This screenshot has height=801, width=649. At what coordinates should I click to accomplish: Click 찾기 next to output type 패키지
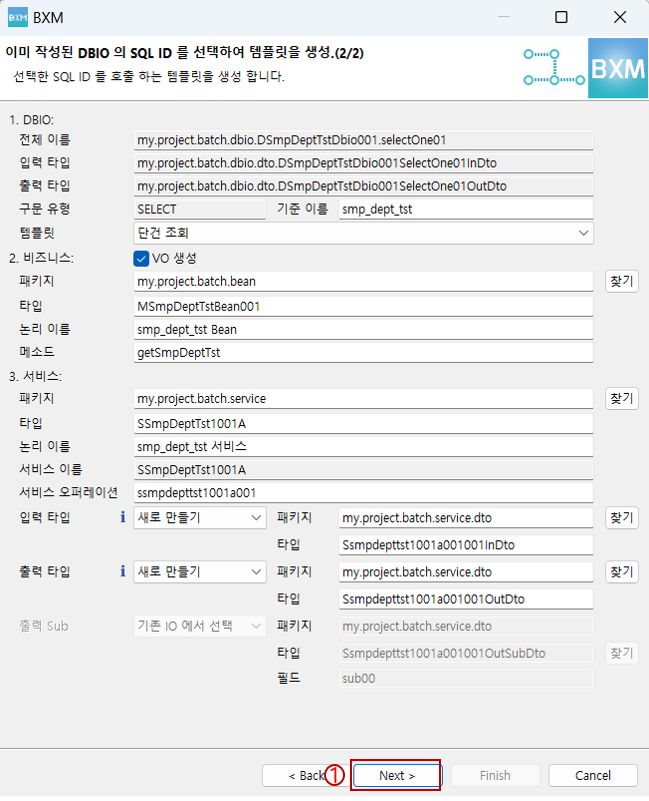coord(621,571)
